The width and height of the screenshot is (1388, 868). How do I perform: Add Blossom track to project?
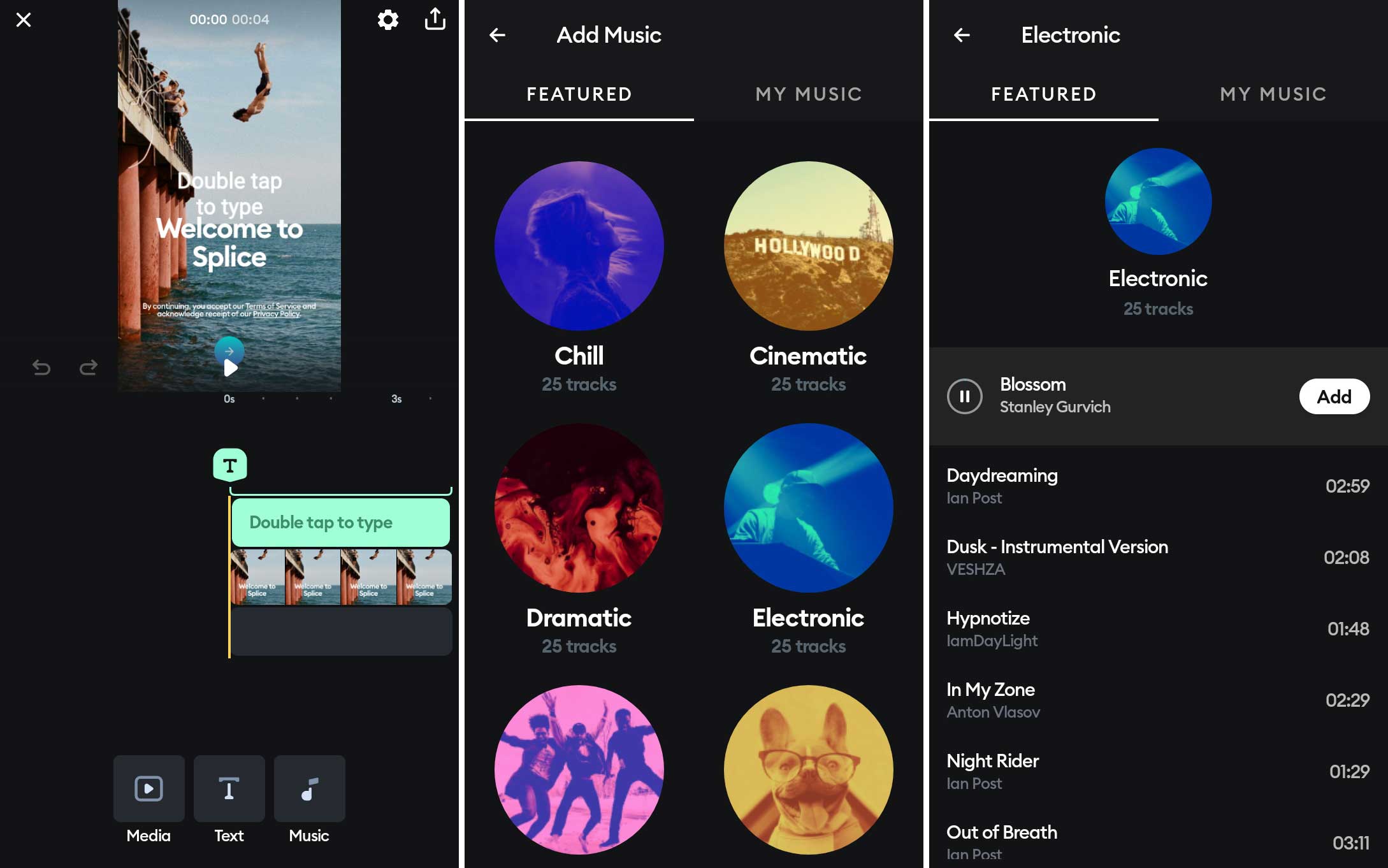(1334, 396)
